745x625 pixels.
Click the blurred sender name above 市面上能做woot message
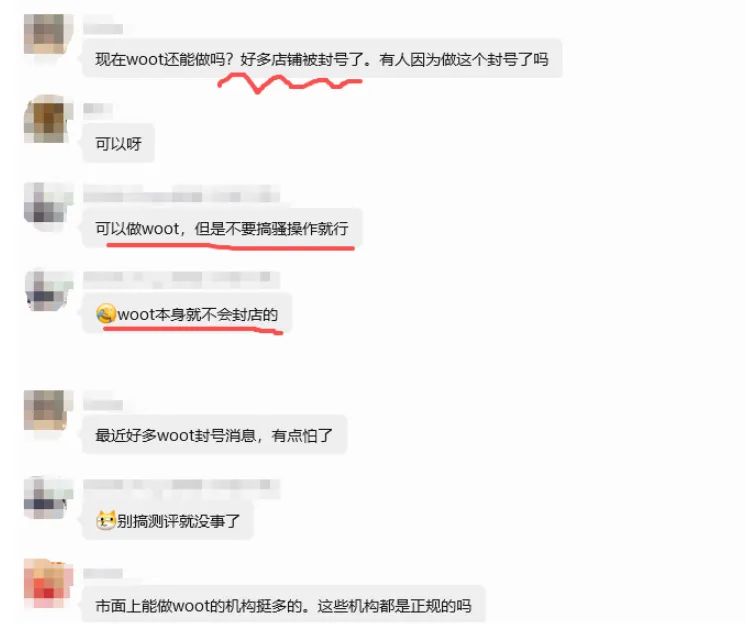[x=103, y=574]
